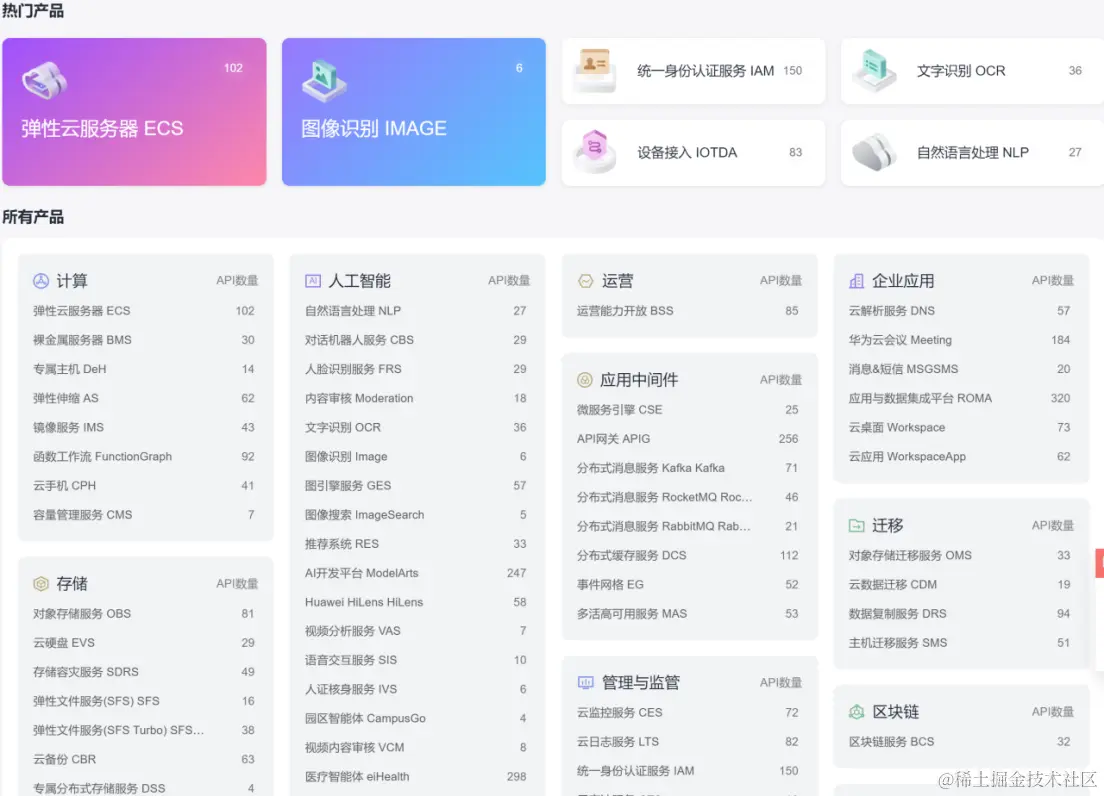Open the 统一身份认证服务 IAM hot card

click(693, 70)
